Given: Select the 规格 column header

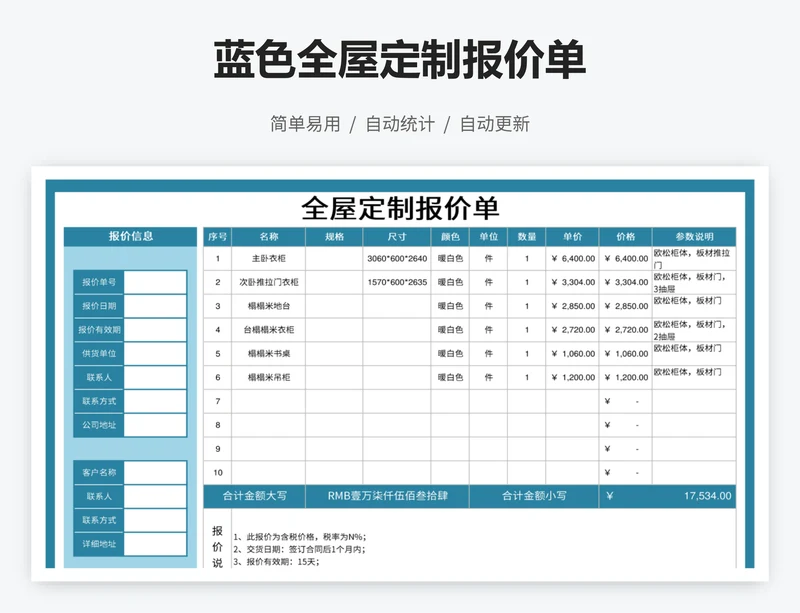Looking at the screenshot, I should [334, 237].
